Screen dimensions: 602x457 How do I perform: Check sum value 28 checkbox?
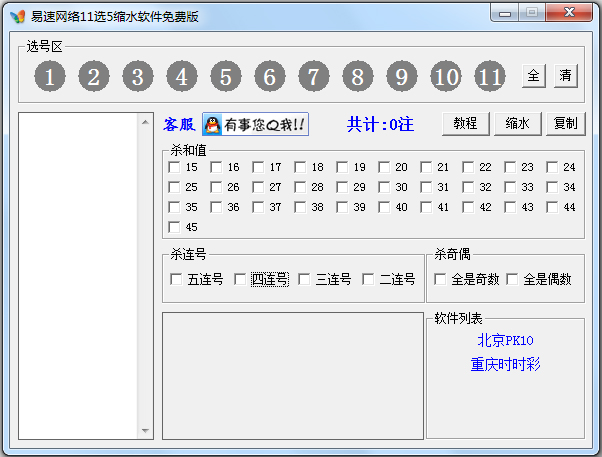(x=300, y=187)
